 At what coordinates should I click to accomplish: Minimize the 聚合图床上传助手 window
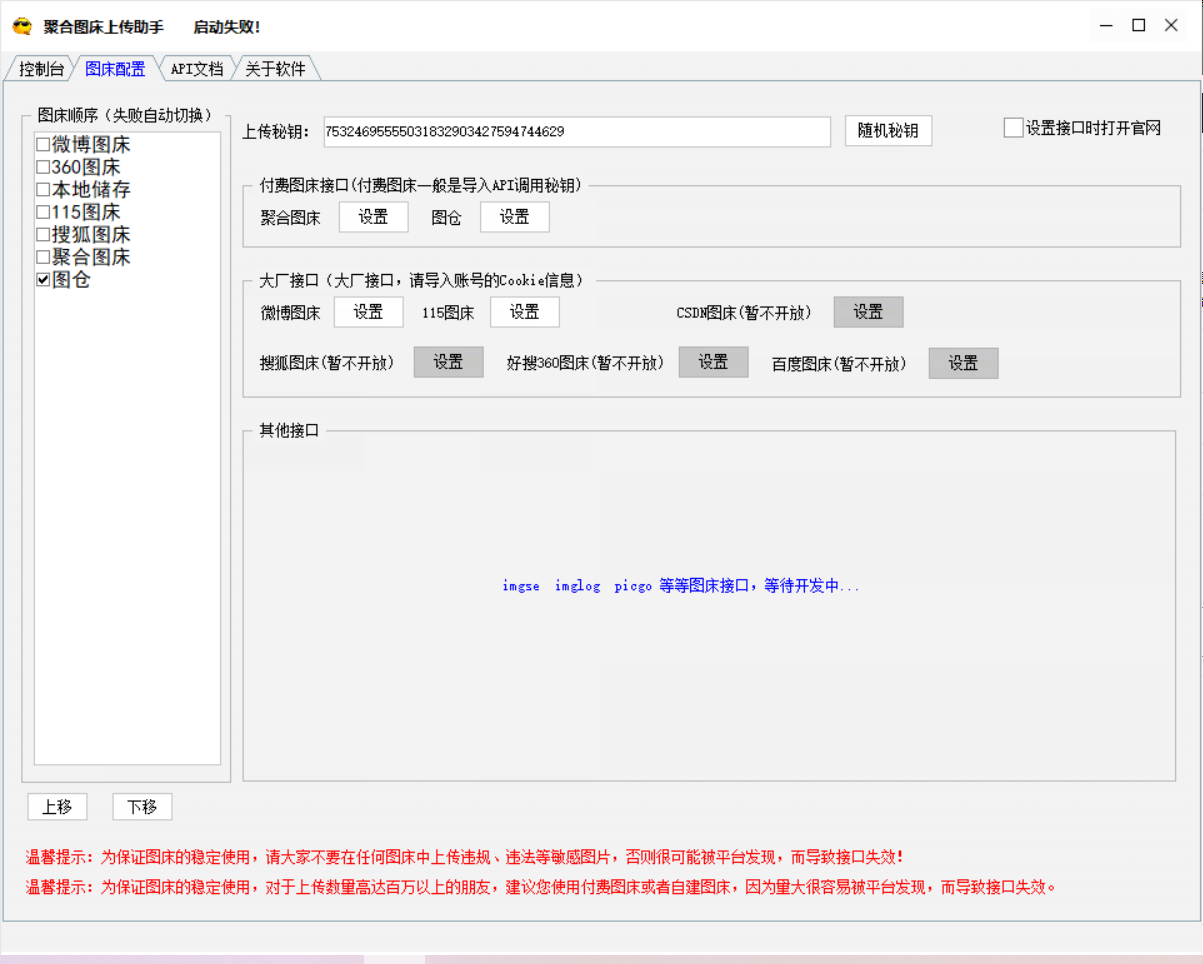[1106, 26]
